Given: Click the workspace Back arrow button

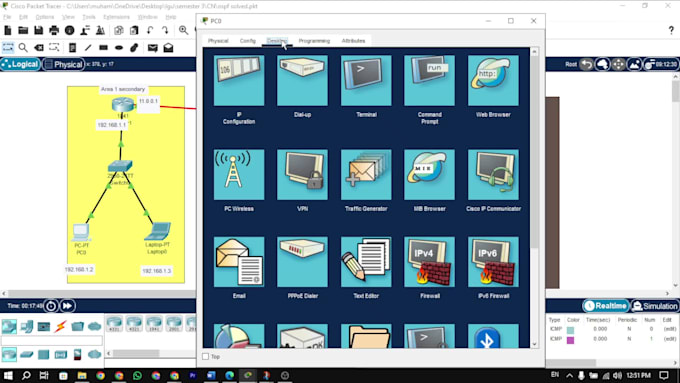Looking at the screenshot, I should (x=586, y=64).
